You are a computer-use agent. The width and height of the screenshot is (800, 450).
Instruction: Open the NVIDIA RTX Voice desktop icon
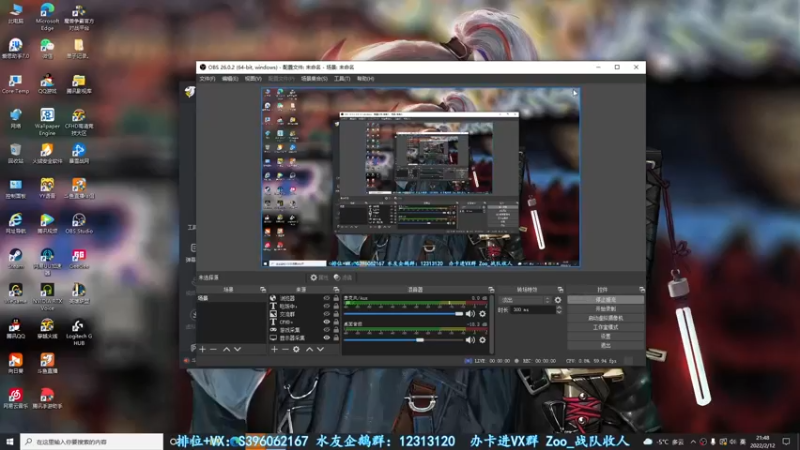[47, 298]
